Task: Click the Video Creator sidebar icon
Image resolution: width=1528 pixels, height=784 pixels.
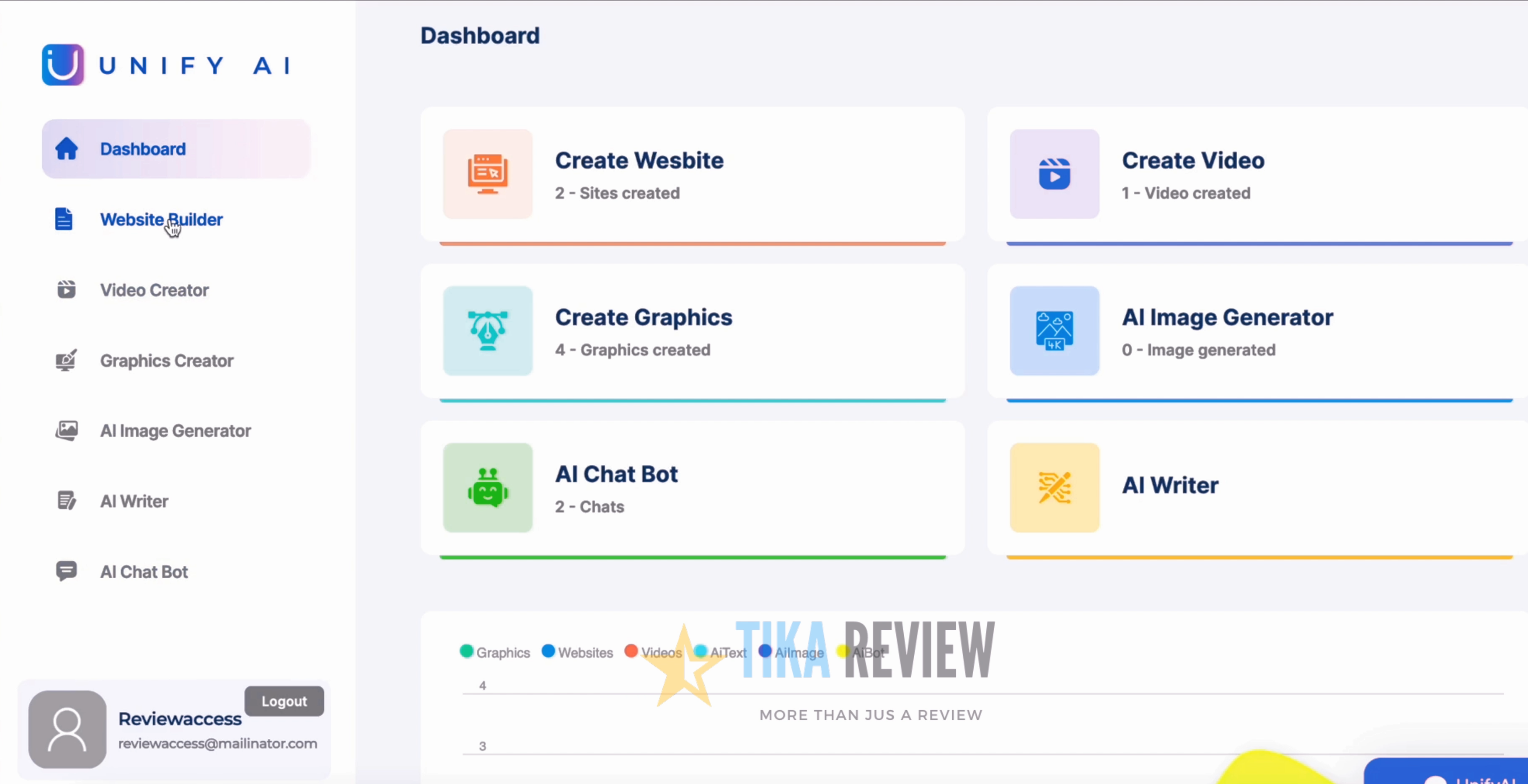Action: 65,290
